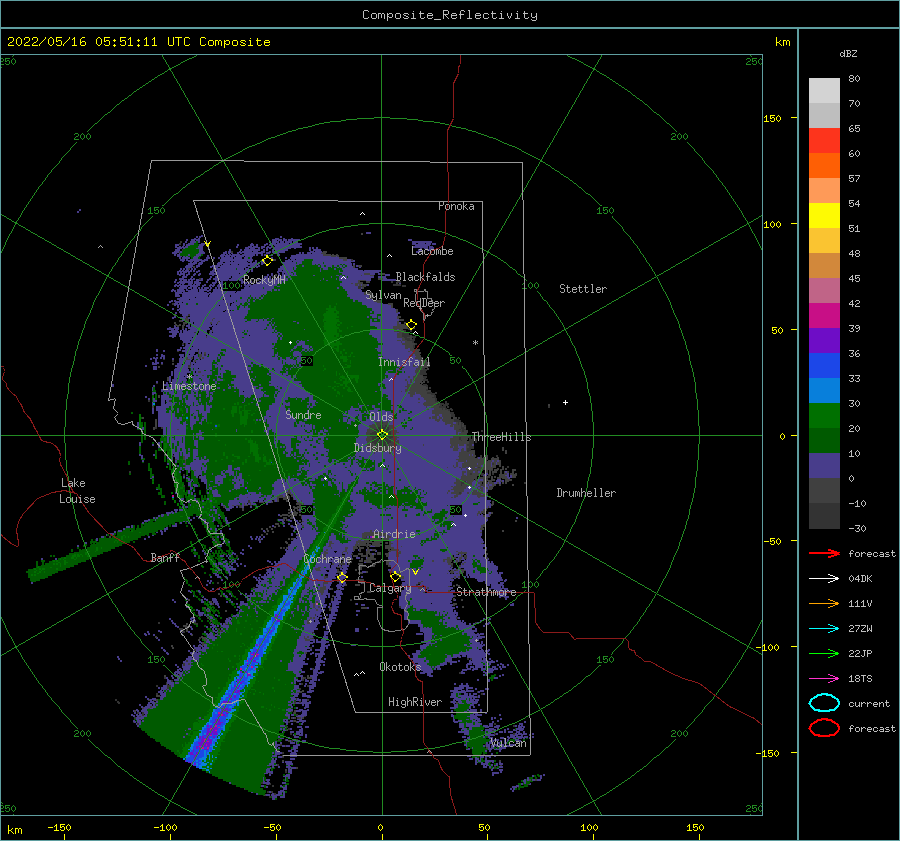Select the dark green 10-20 dBZ swatch
The width and height of the screenshot is (900, 841).
point(824,440)
